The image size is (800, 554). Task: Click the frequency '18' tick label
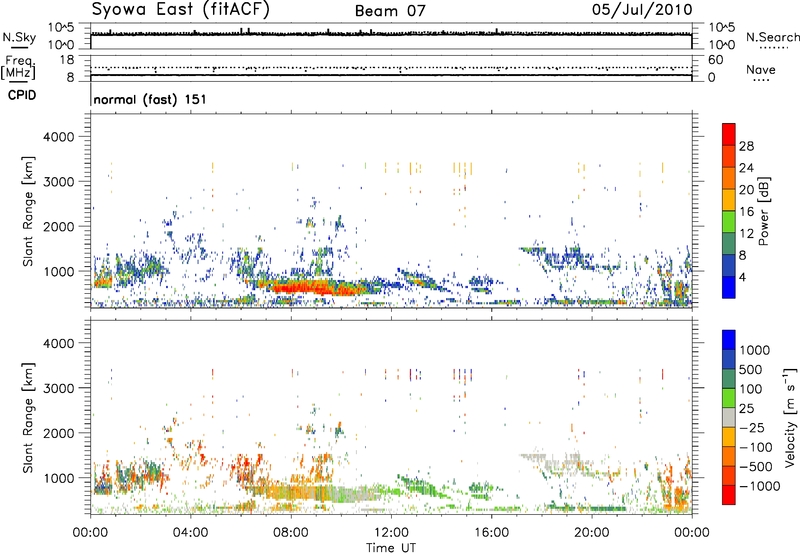pyautogui.click(x=67, y=60)
